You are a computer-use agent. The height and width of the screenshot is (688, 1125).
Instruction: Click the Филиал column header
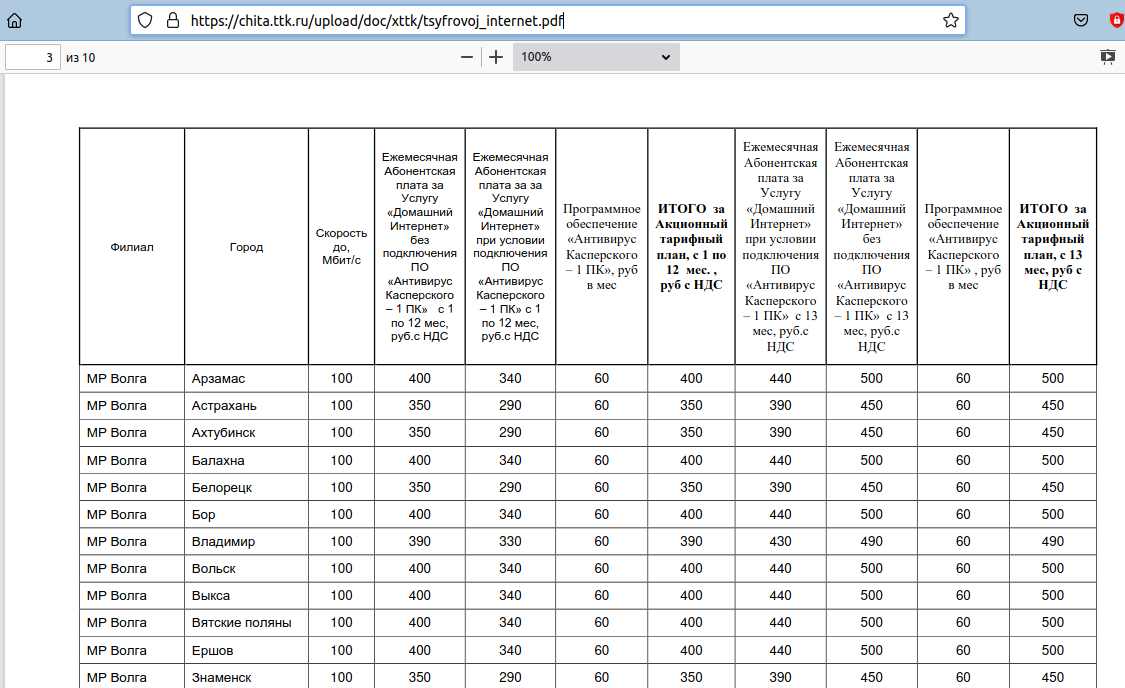pyautogui.click(x=132, y=247)
